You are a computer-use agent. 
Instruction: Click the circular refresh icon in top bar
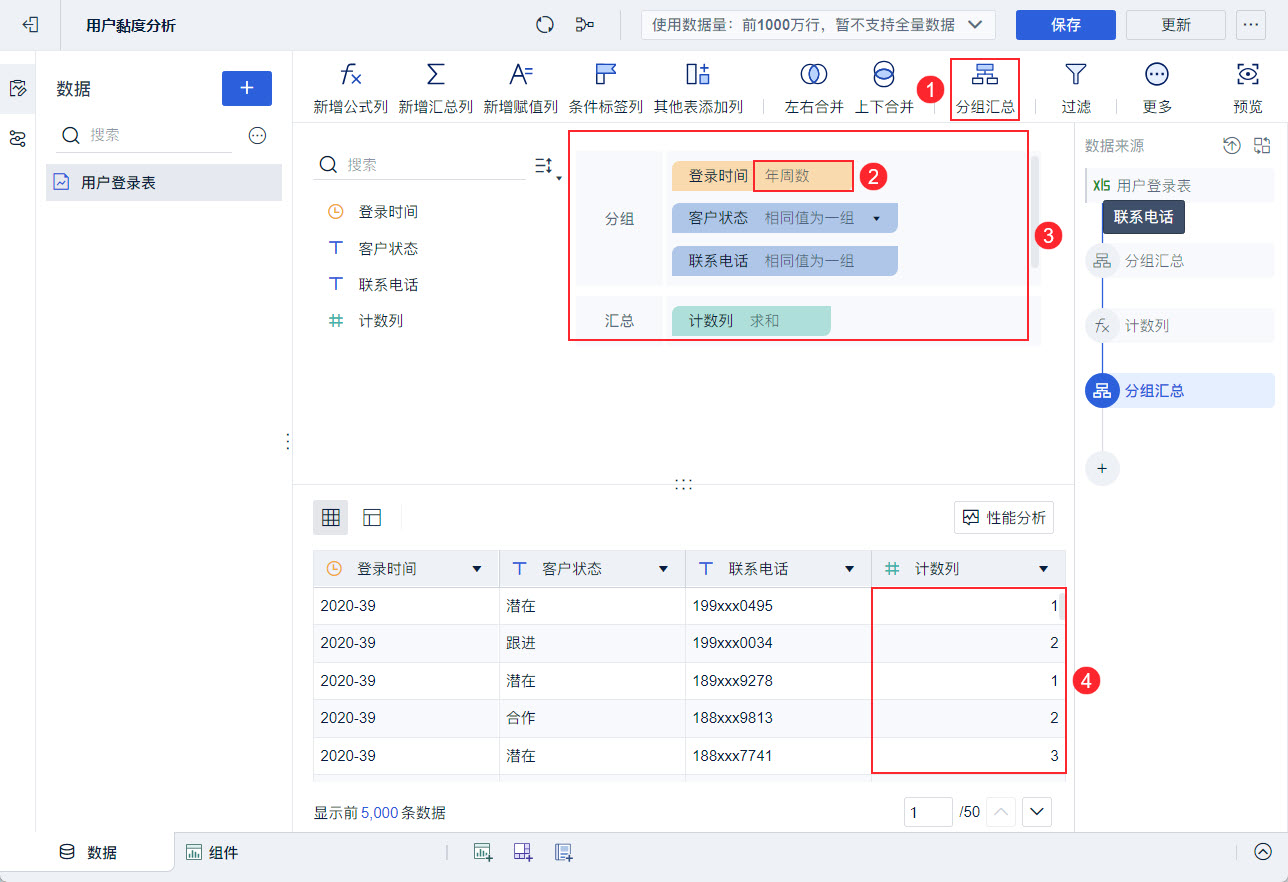click(x=545, y=25)
